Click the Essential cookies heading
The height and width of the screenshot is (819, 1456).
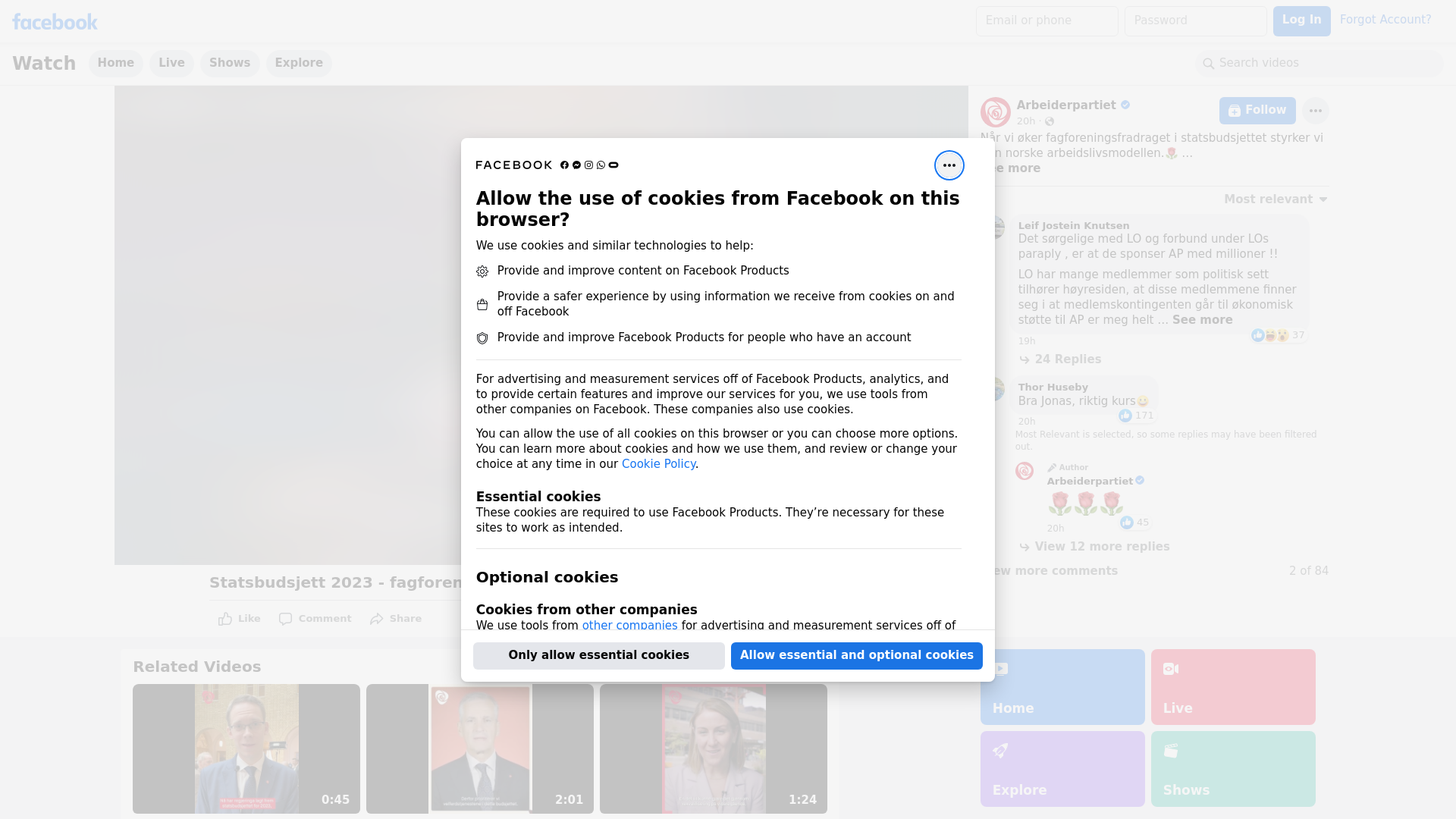click(x=538, y=497)
